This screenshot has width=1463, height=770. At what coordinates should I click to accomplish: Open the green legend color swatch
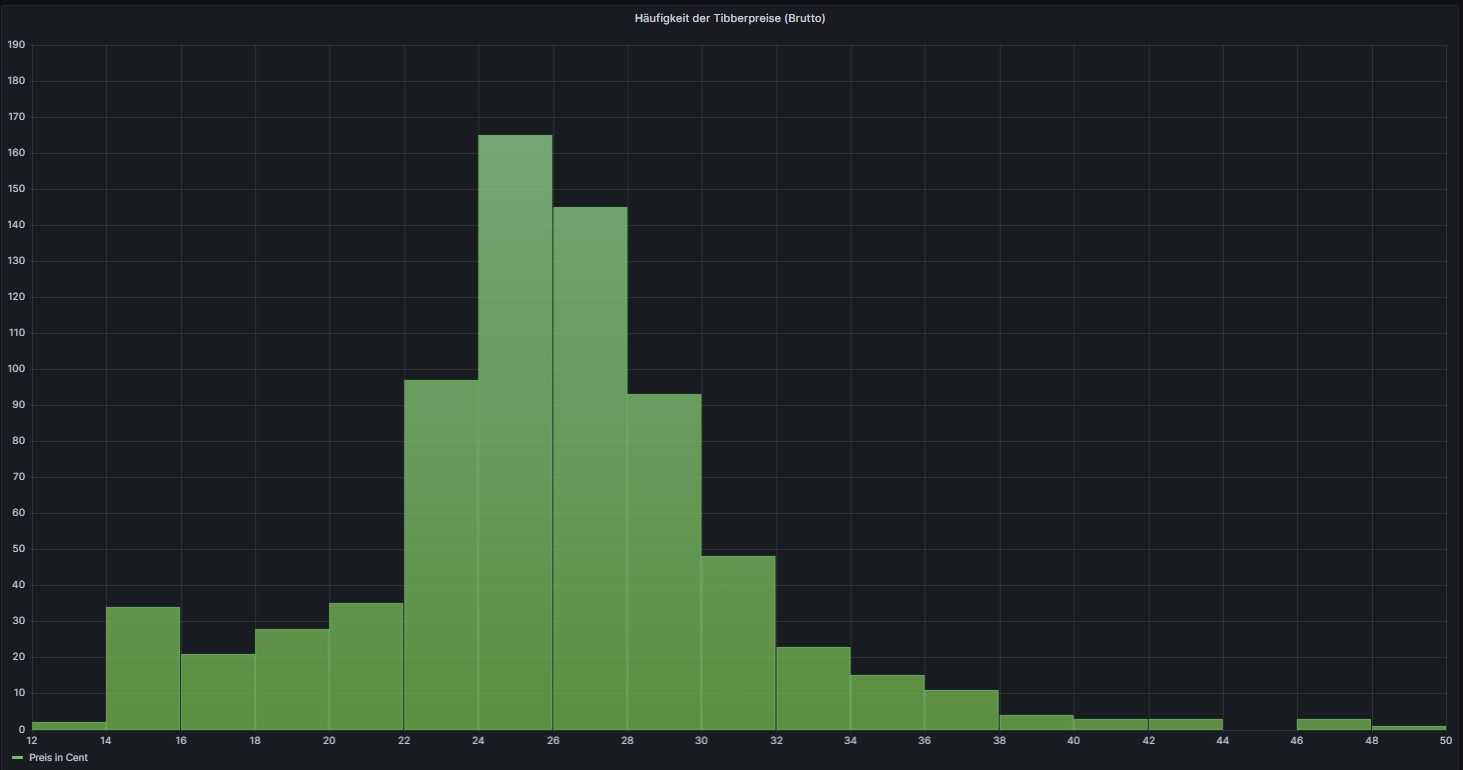point(17,758)
